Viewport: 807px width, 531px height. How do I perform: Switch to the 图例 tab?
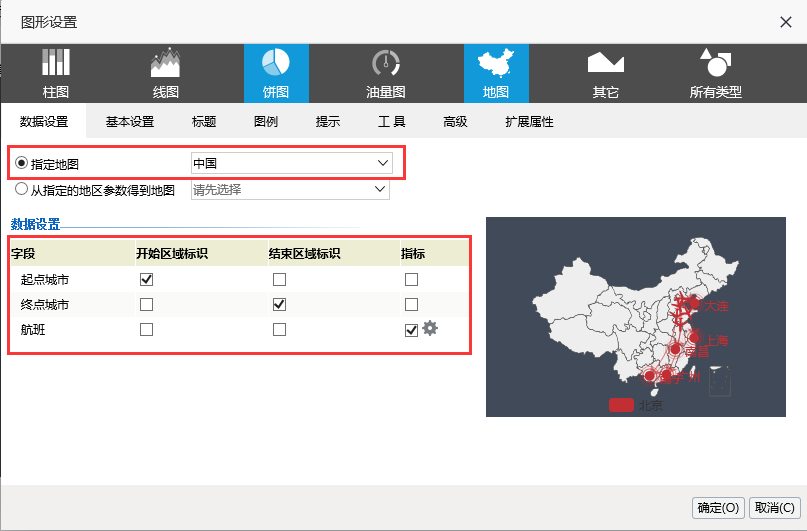(x=266, y=121)
